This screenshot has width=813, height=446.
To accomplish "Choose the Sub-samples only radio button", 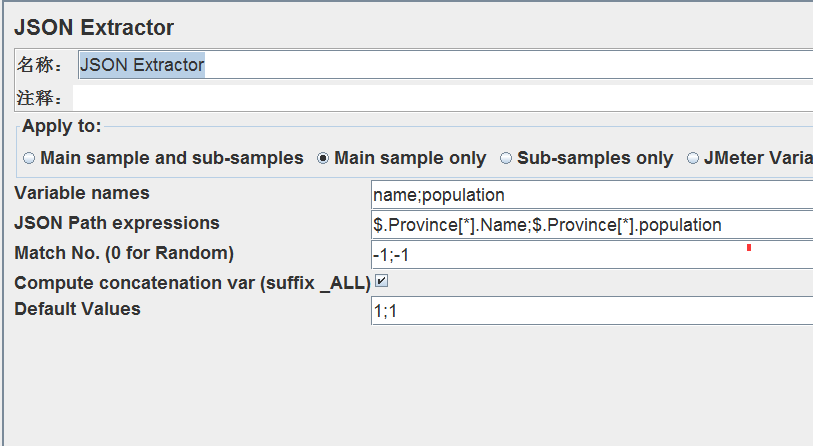I will pos(506,158).
